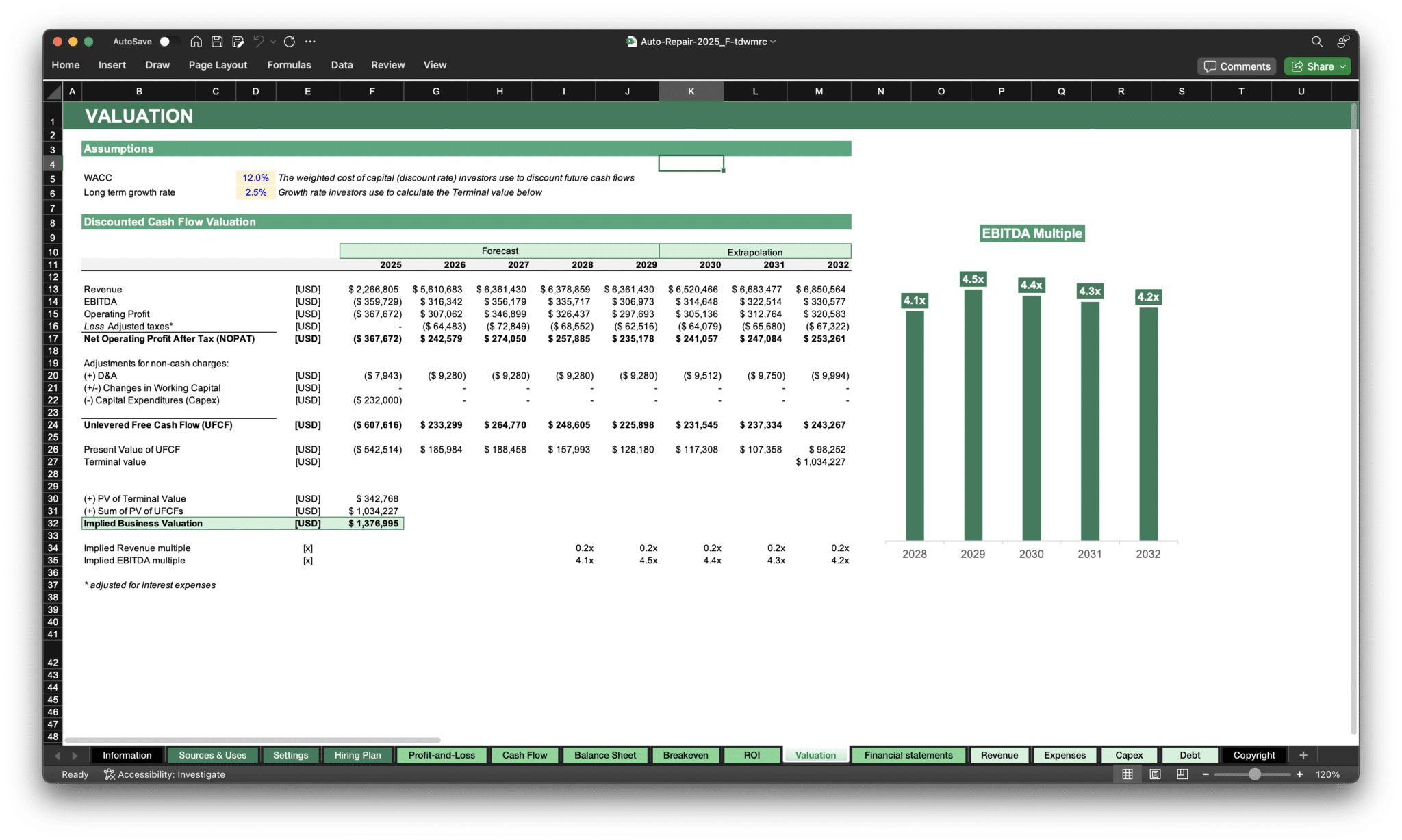
Task: Click the zoom in plus button
Action: [1299, 774]
